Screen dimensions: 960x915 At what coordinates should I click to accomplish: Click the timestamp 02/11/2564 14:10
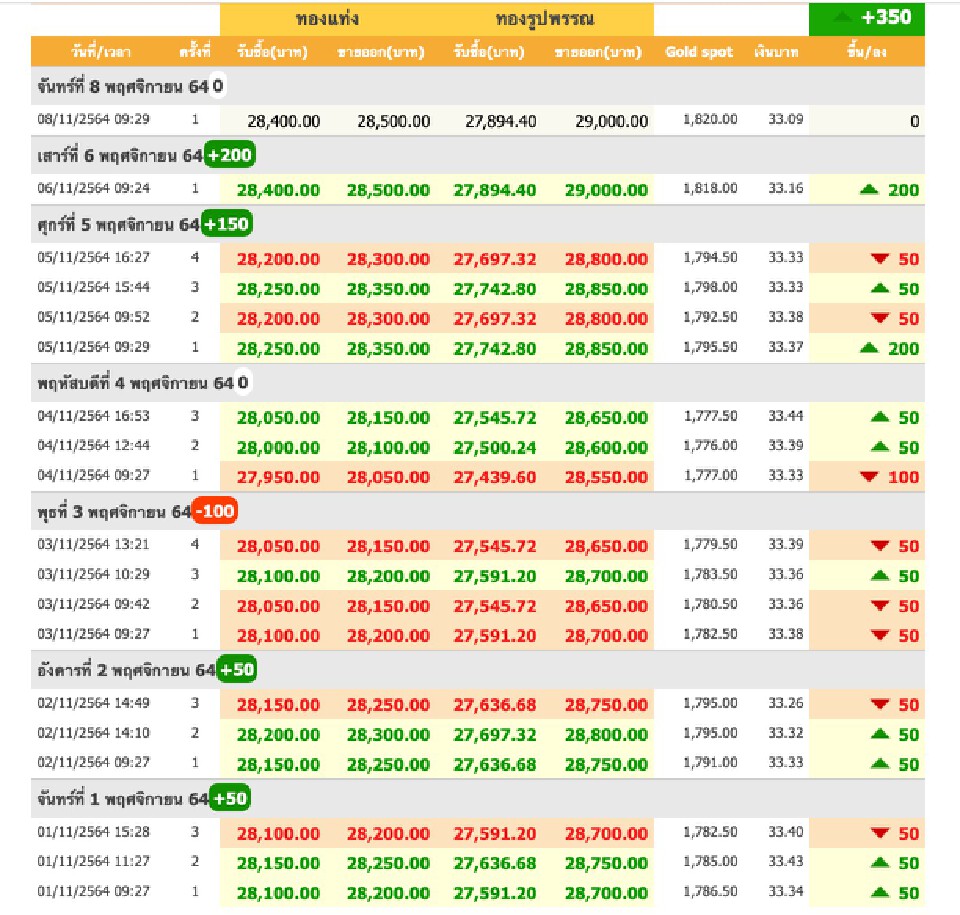click(x=93, y=732)
